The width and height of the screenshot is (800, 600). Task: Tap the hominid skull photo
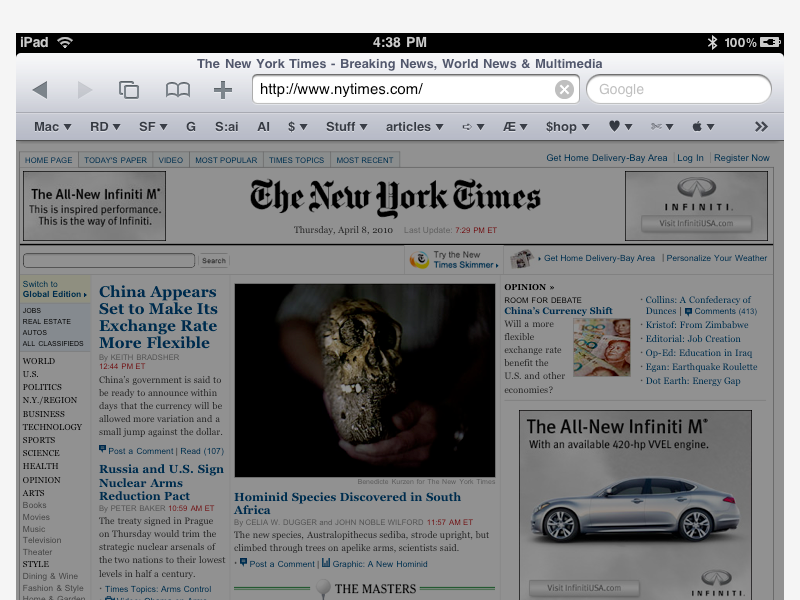pyautogui.click(x=365, y=381)
